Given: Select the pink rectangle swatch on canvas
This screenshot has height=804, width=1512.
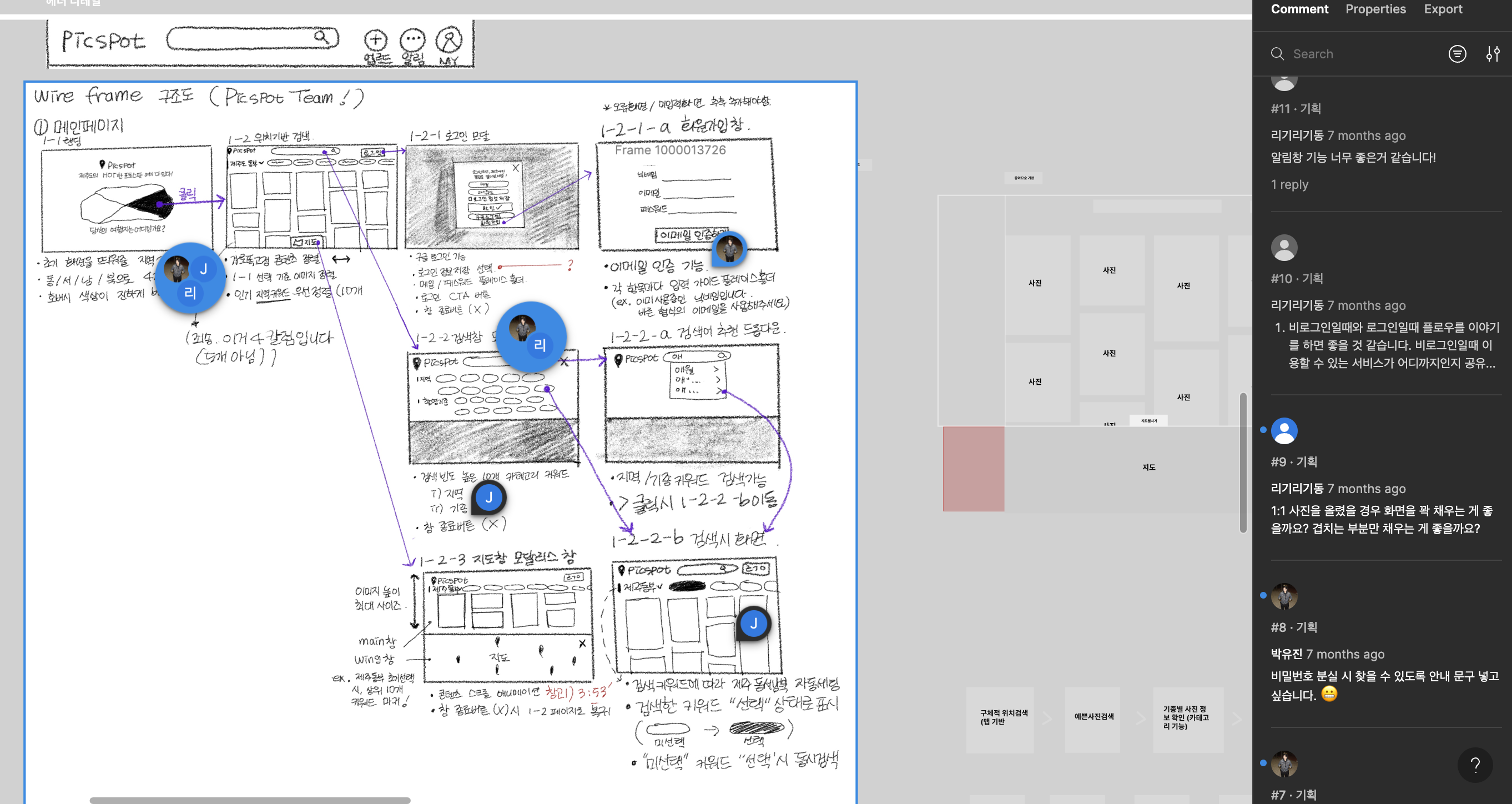Looking at the screenshot, I should [x=973, y=469].
